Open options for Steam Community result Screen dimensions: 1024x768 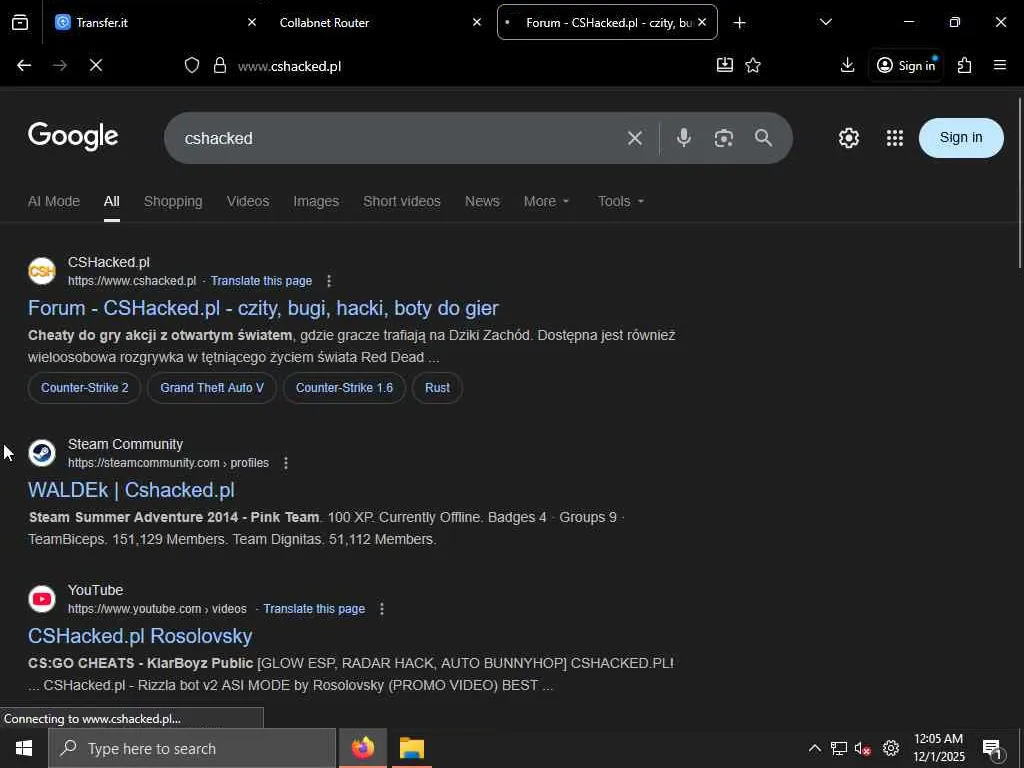coord(285,463)
